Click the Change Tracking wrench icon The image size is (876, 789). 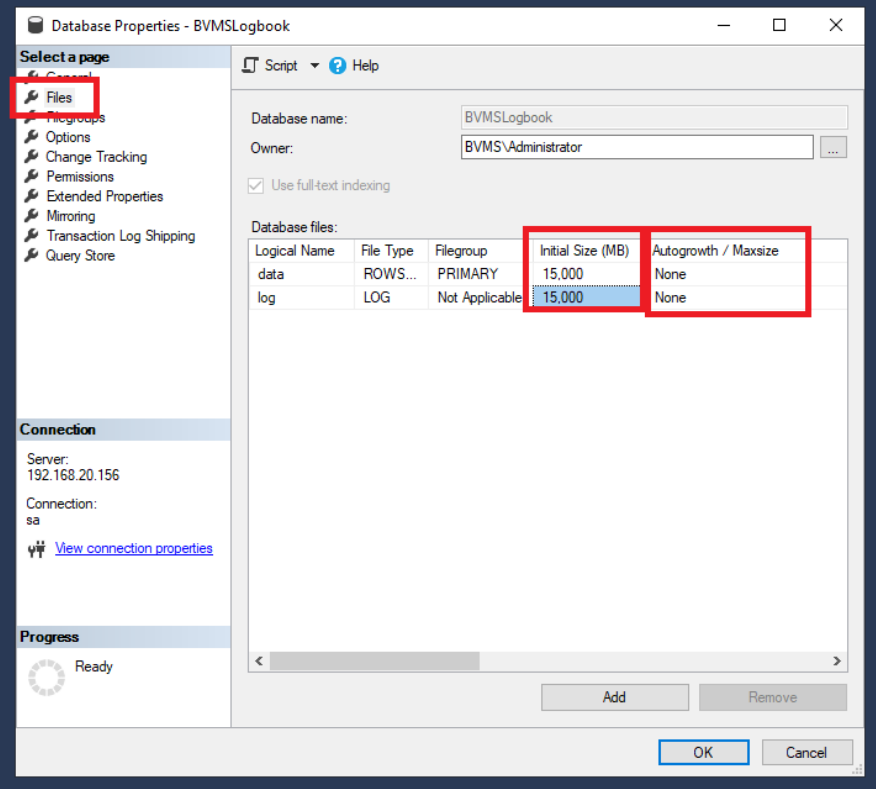(32, 157)
